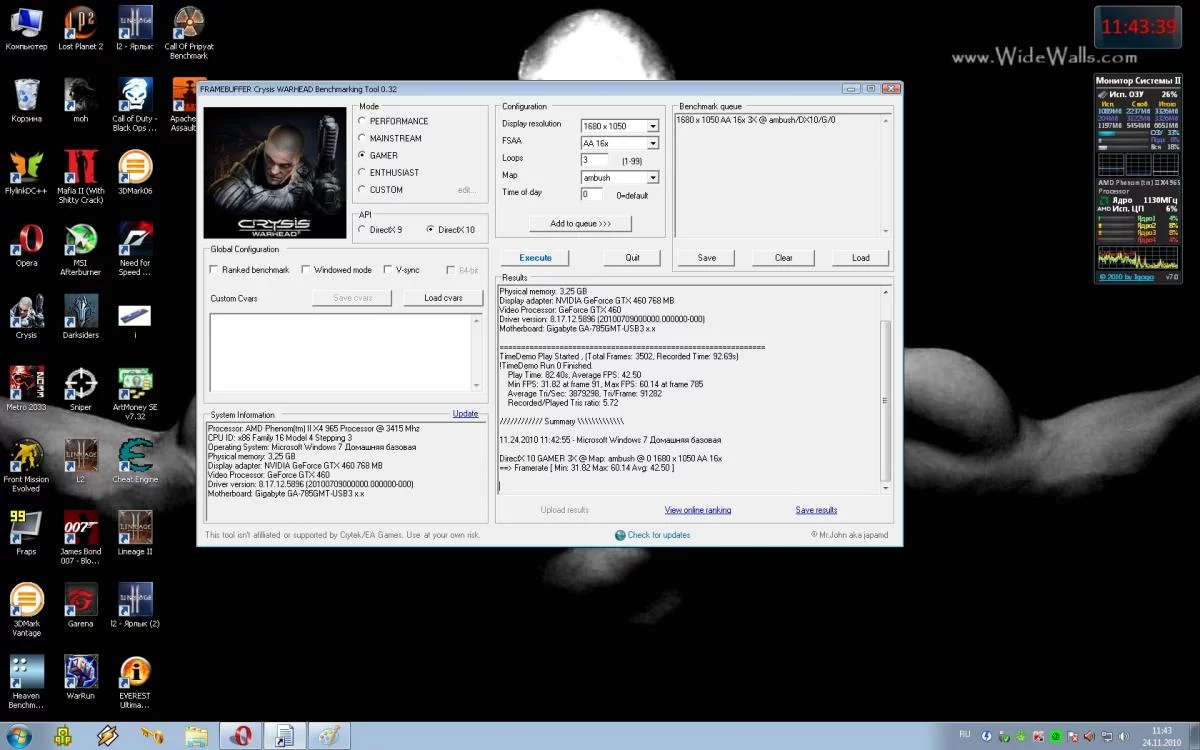Screen dimensions: 1200x750
Task: Open EVEREST Ultimate desktop icon
Action: click(x=135, y=672)
